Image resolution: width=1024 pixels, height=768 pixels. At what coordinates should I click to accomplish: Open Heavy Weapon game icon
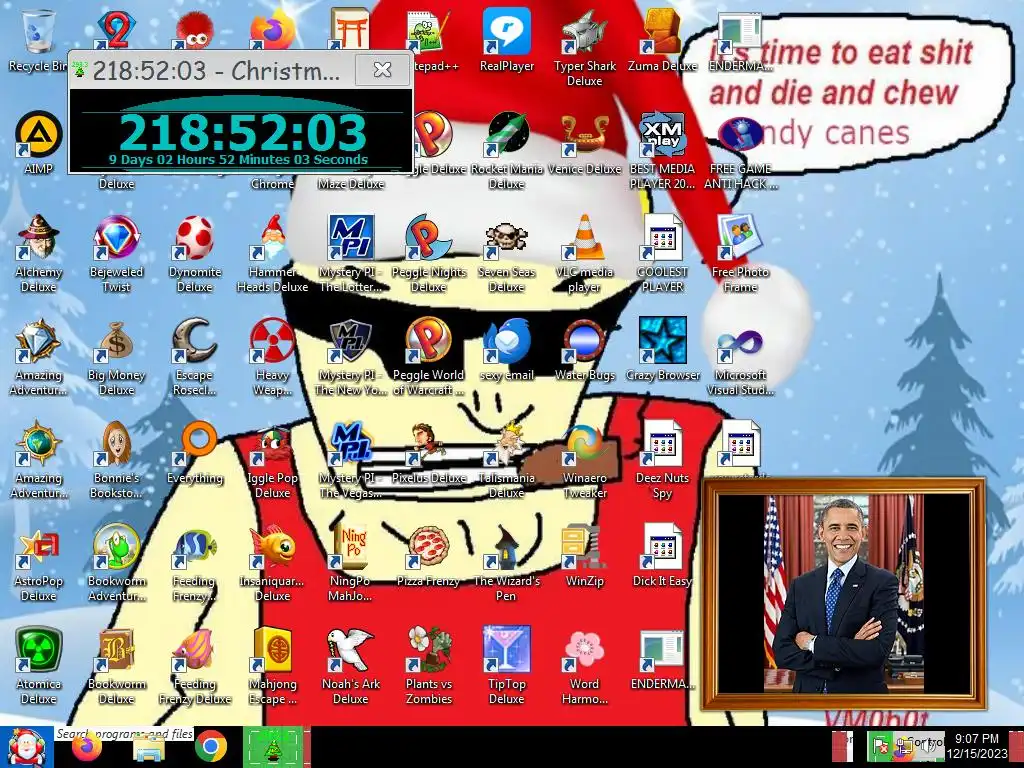pyautogui.click(x=272, y=358)
